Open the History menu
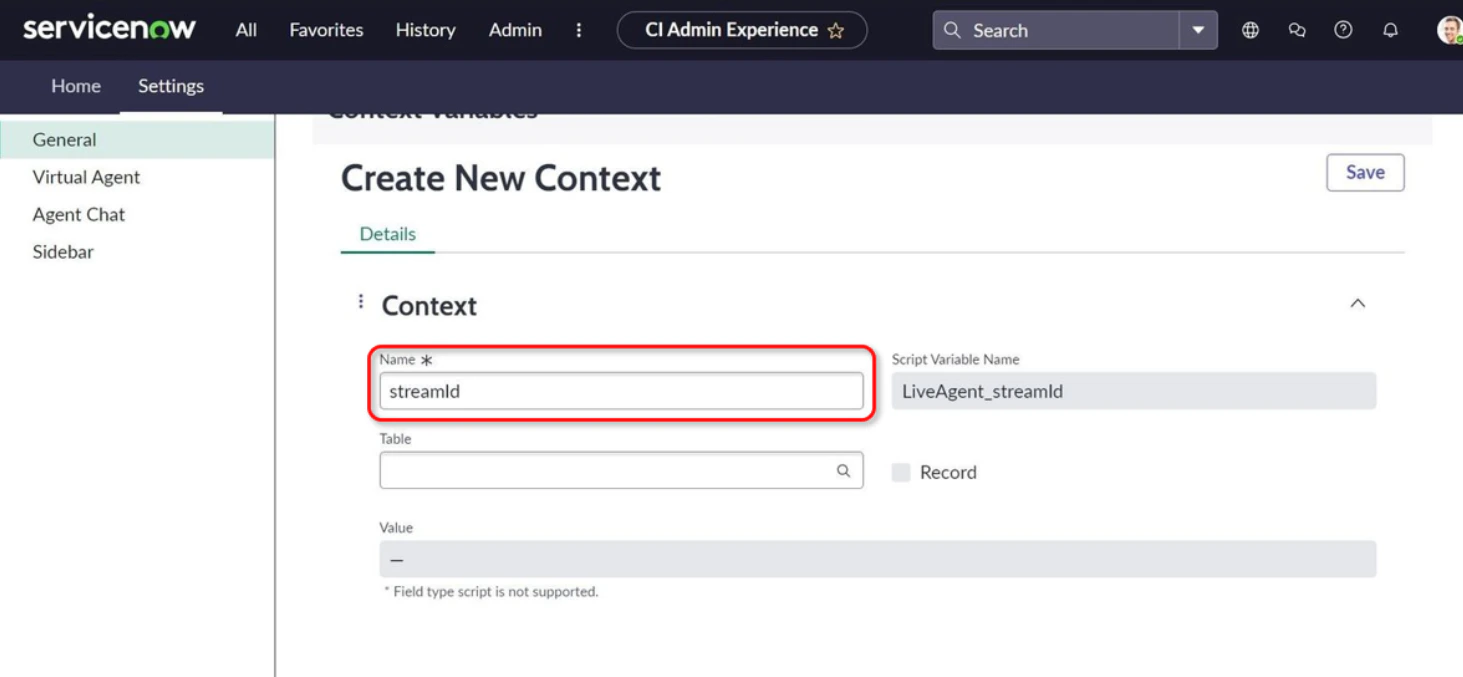Screen dimensions: 1463x677 [425, 30]
